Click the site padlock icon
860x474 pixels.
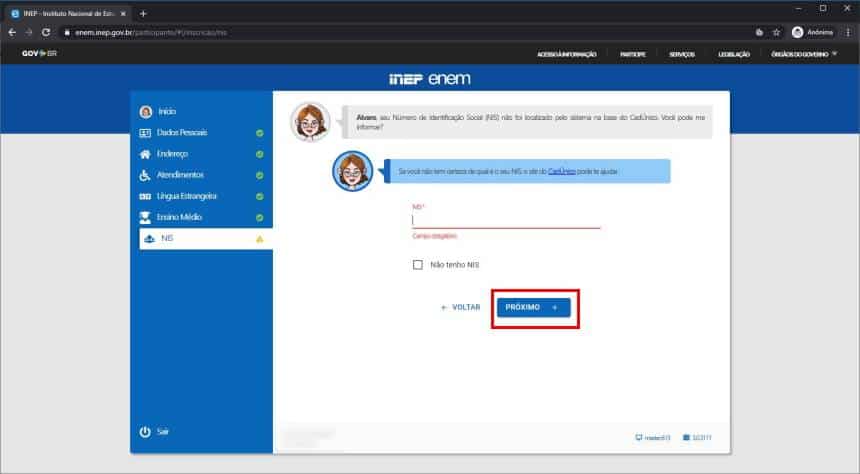pos(67,32)
